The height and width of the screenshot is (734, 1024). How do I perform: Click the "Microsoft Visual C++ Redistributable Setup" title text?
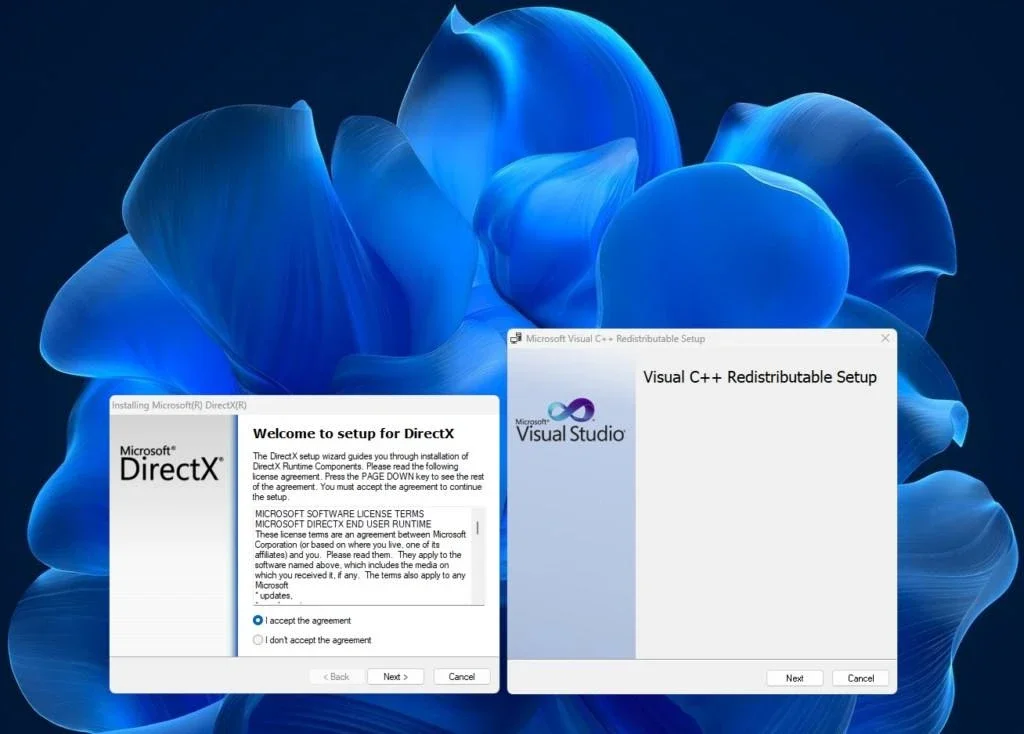pyautogui.click(x=615, y=338)
